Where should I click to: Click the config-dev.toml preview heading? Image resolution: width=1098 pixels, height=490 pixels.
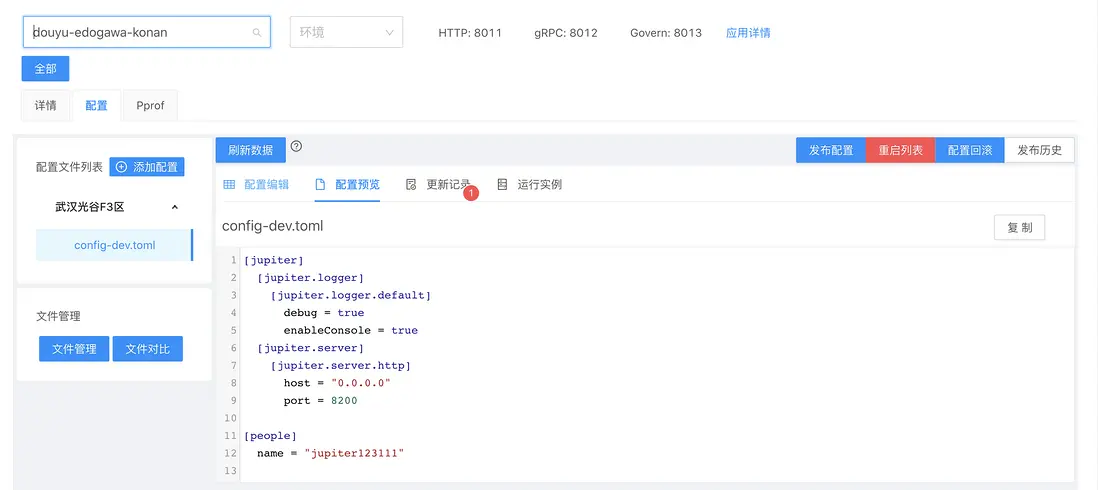tap(272, 226)
